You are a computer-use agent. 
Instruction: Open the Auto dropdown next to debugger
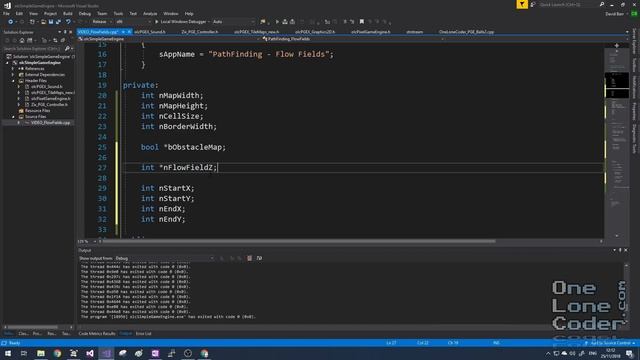233,22
